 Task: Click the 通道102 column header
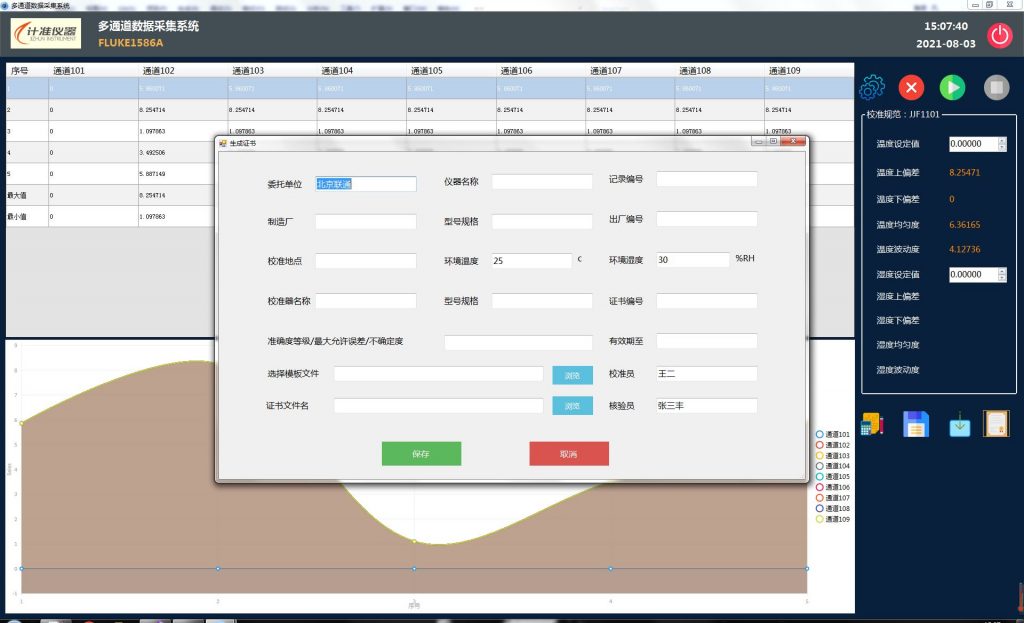(x=158, y=71)
